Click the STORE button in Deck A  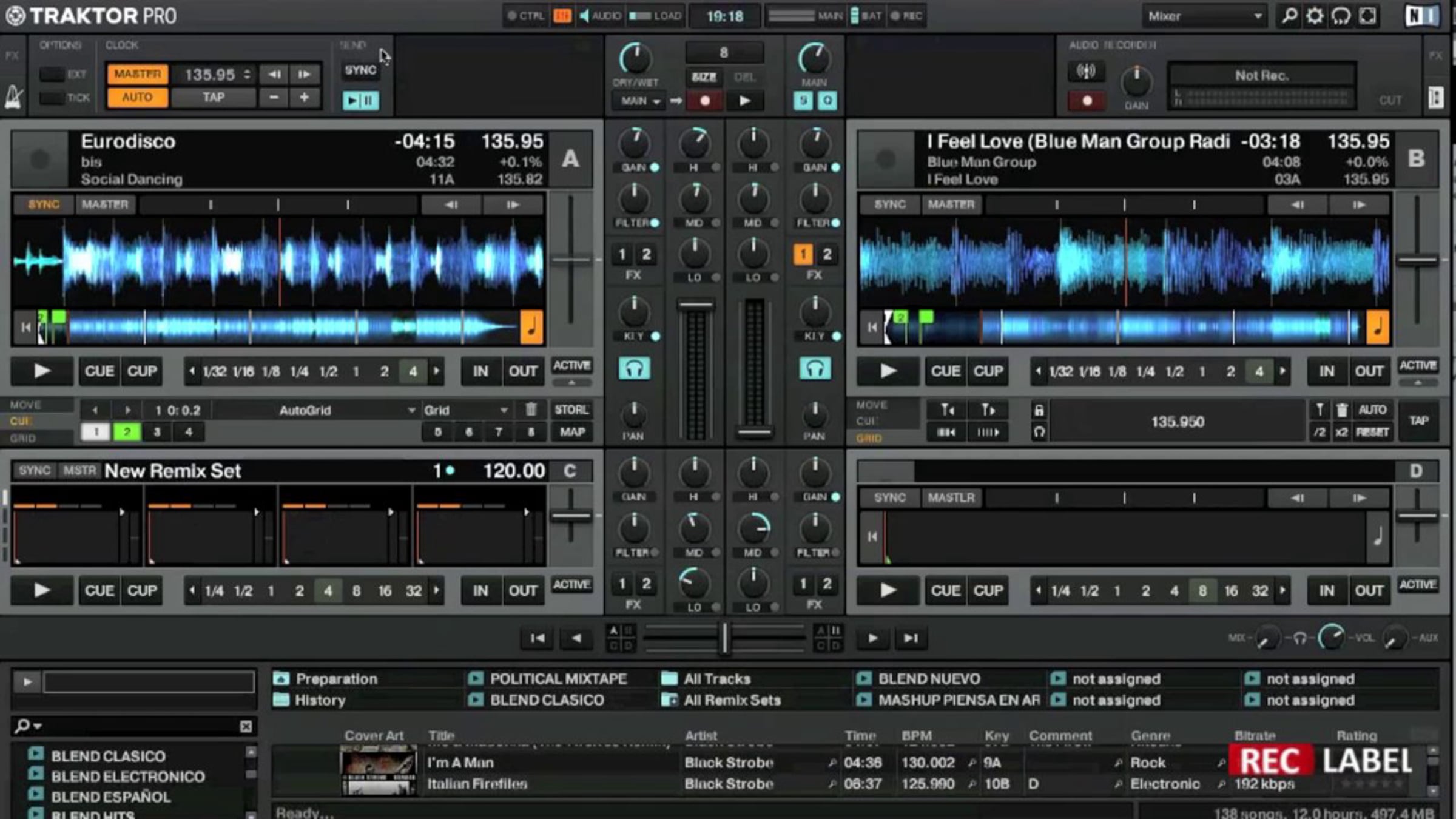[x=571, y=410]
